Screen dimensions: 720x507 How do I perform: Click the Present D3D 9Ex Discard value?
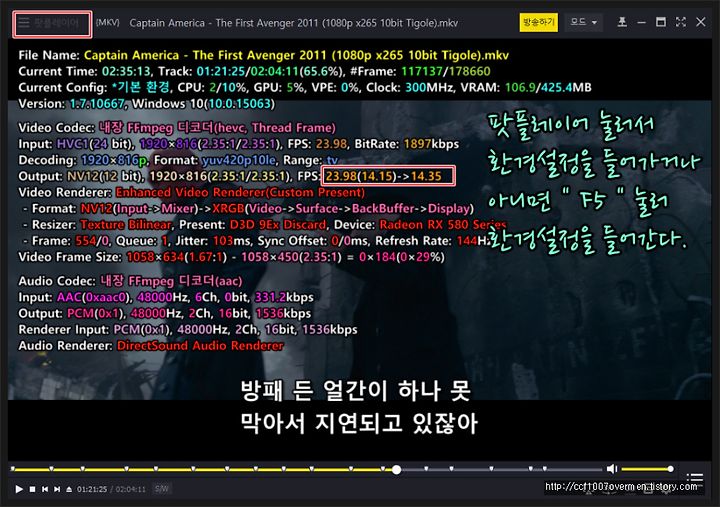point(278,225)
